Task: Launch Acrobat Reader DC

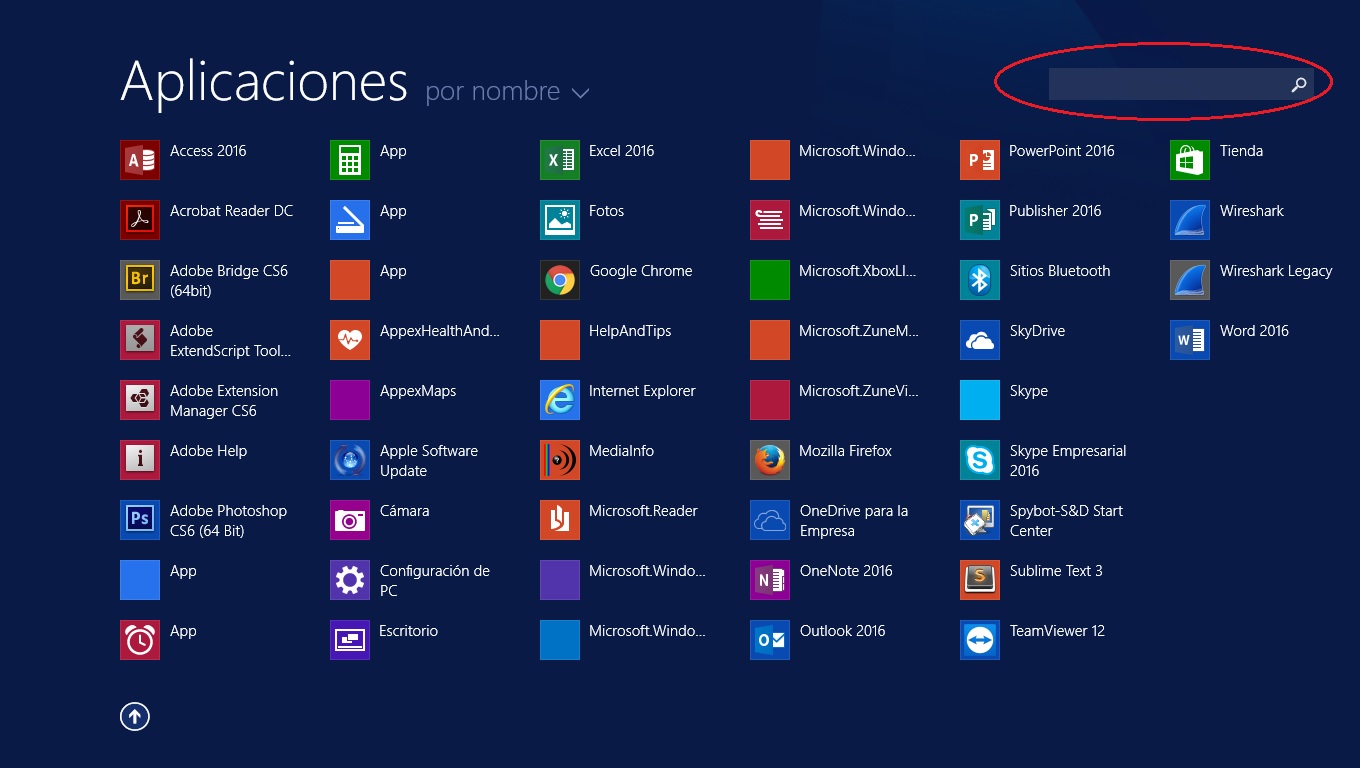Action: 140,220
